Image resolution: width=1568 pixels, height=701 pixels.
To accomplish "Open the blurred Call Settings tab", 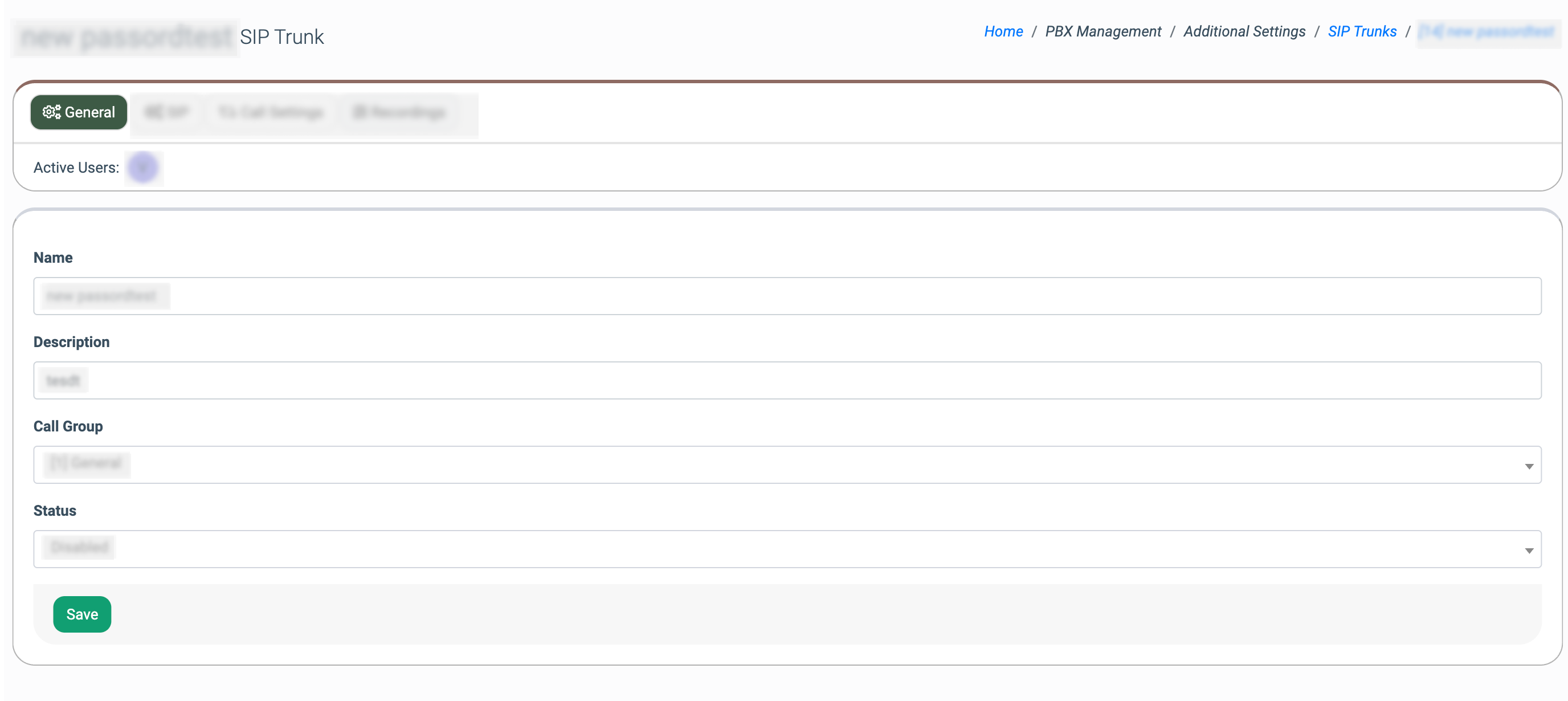I will (271, 112).
